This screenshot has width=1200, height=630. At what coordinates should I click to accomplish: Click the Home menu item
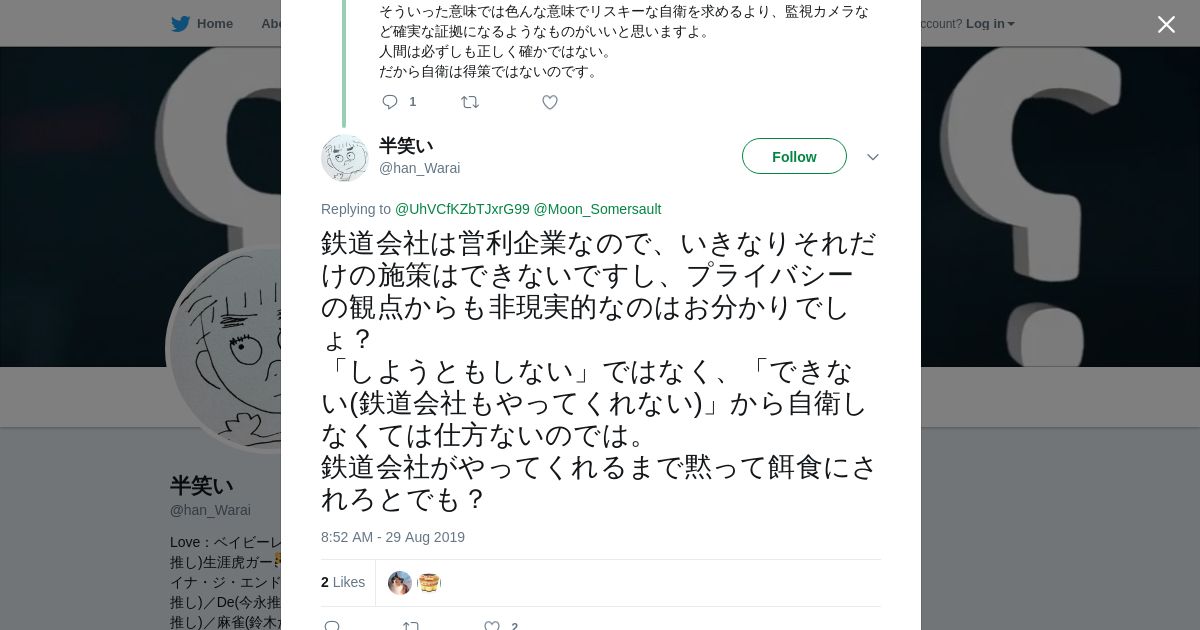(214, 24)
